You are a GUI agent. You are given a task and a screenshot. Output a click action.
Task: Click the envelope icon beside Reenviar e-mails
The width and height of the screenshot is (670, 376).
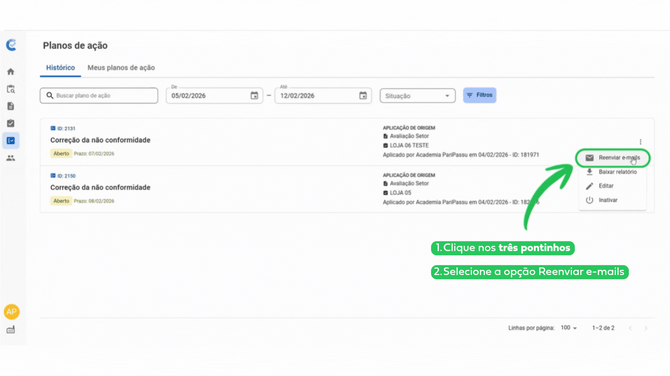[589, 158]
